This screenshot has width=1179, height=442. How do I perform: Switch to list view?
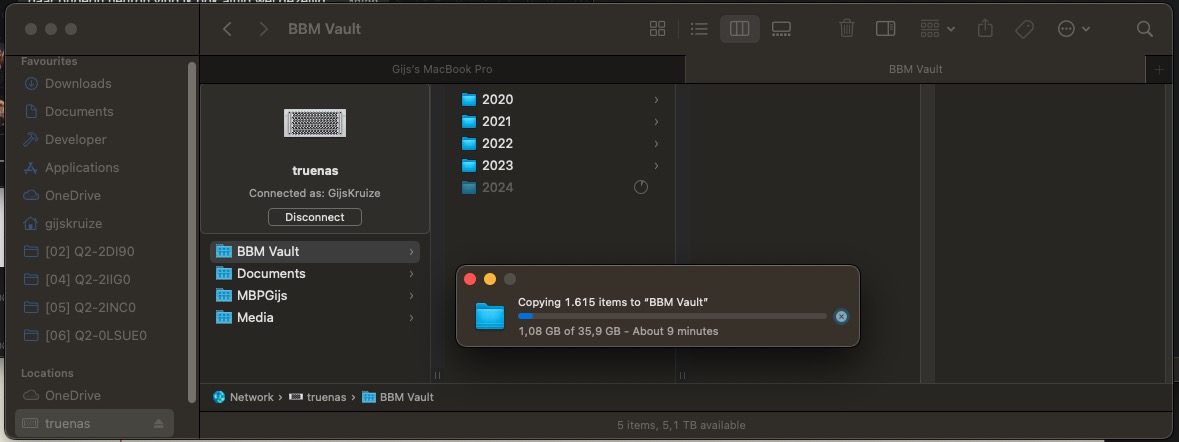699,29
